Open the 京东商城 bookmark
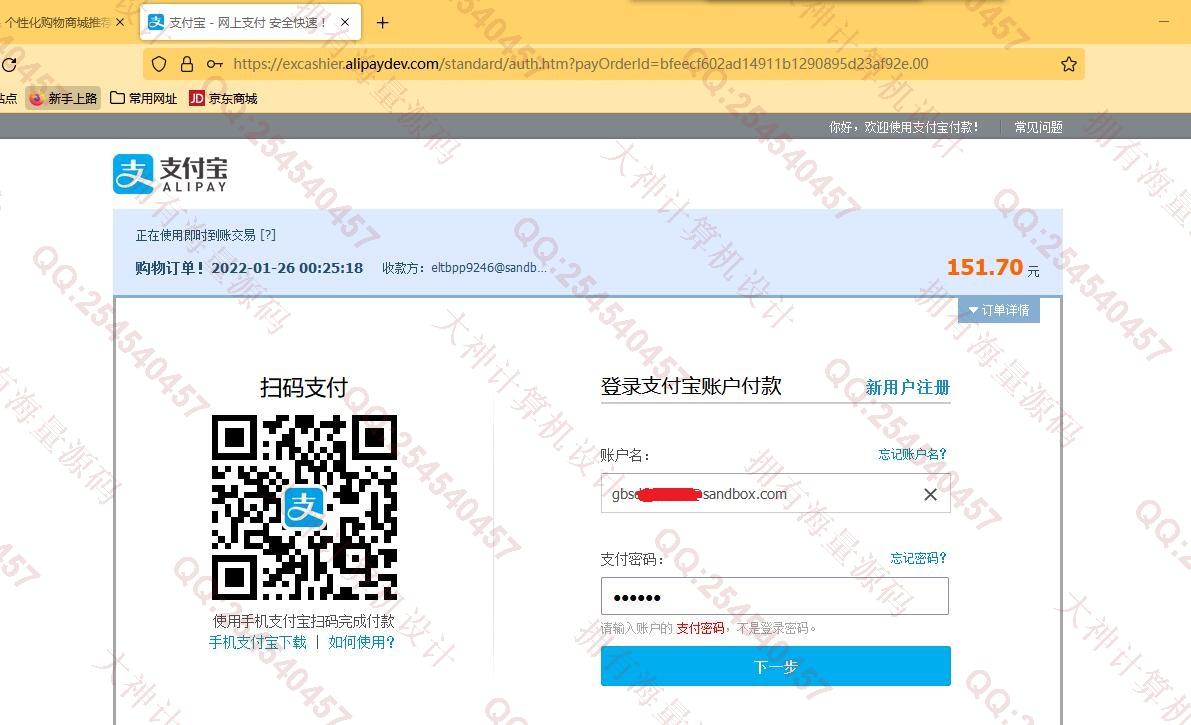The image size is (1191, 725). pyautogui.click(x=223, y=98)
